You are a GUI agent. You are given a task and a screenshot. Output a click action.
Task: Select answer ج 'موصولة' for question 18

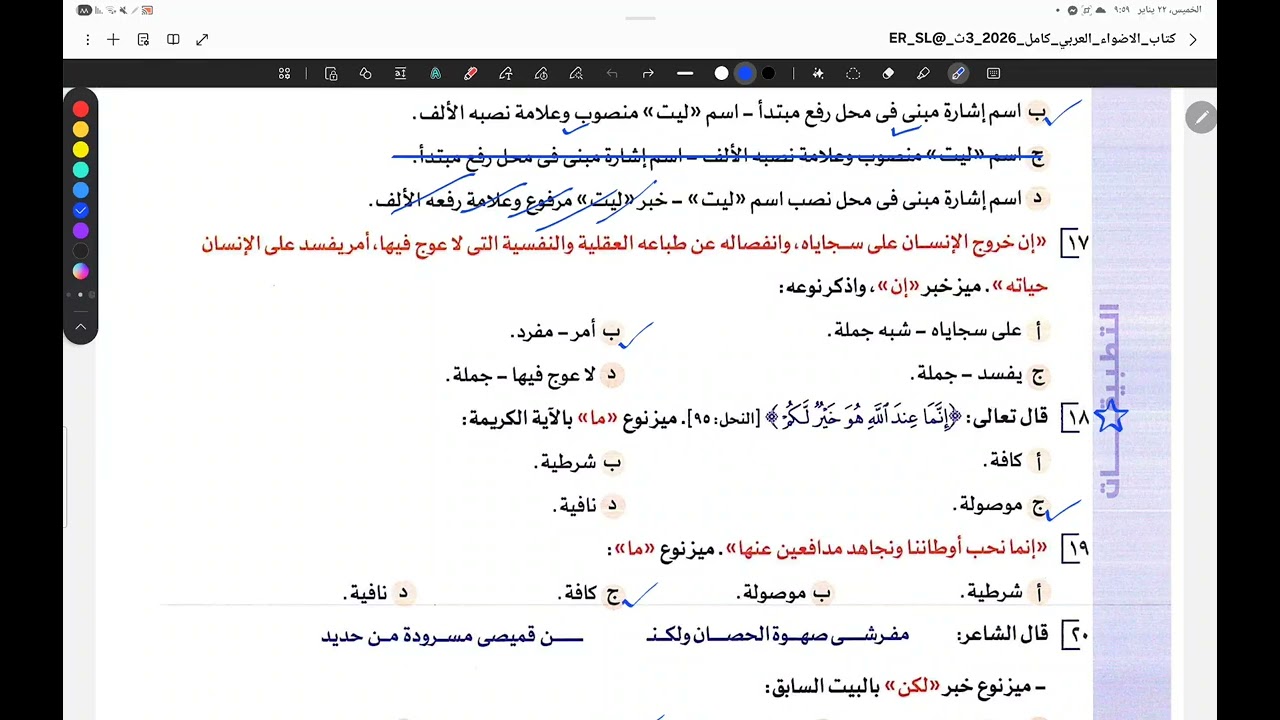(x=1001, y=506)
